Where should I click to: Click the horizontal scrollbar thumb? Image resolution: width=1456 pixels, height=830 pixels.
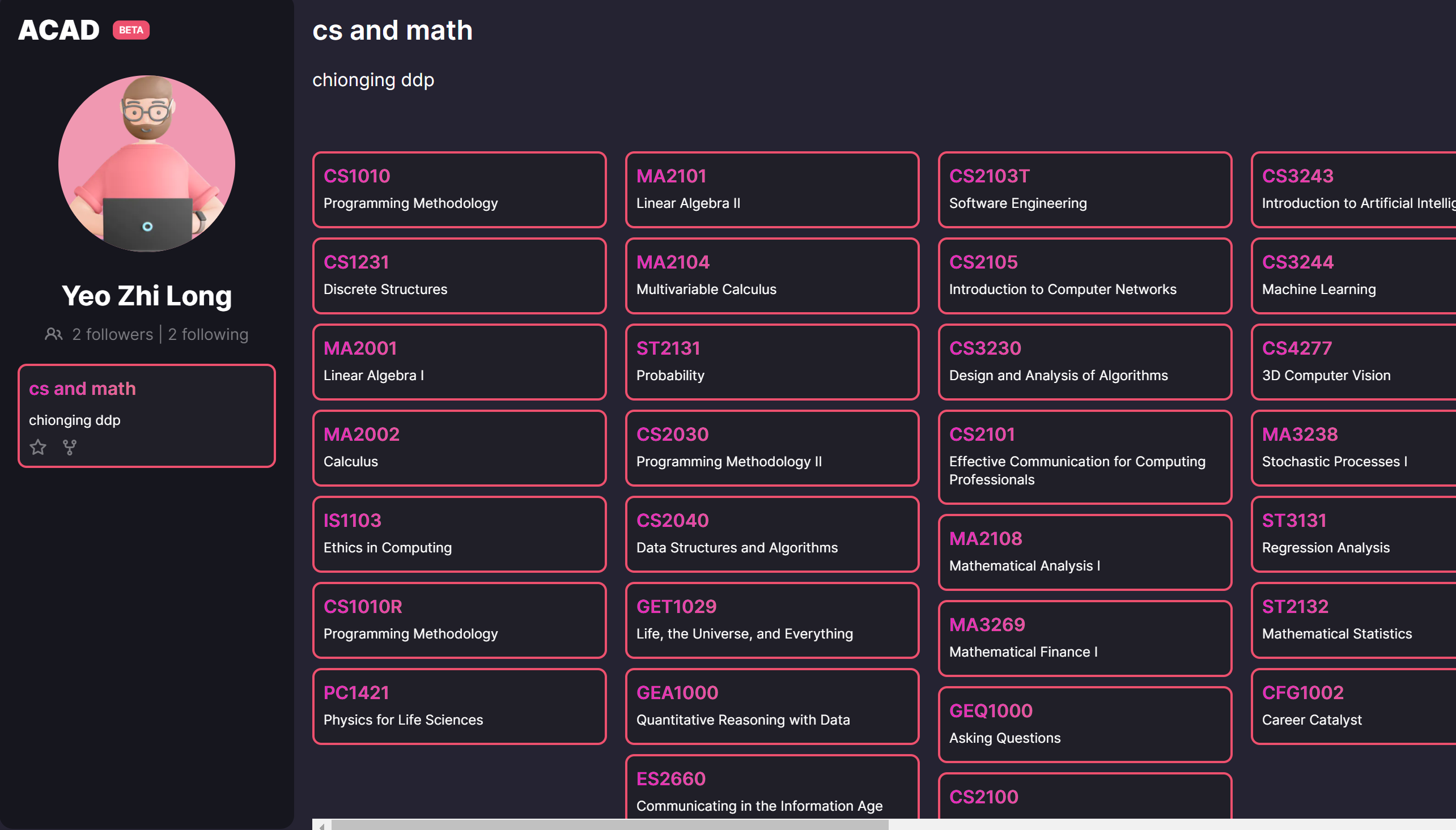point(610,825)
